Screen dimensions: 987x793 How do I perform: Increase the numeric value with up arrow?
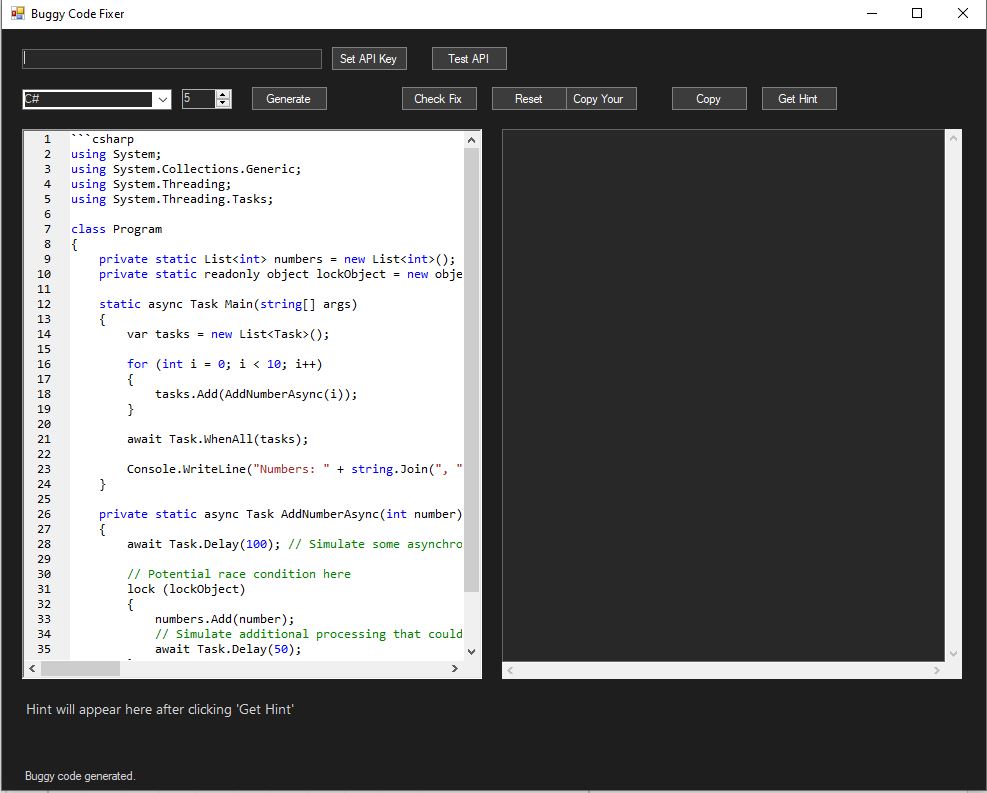(223, 94)
